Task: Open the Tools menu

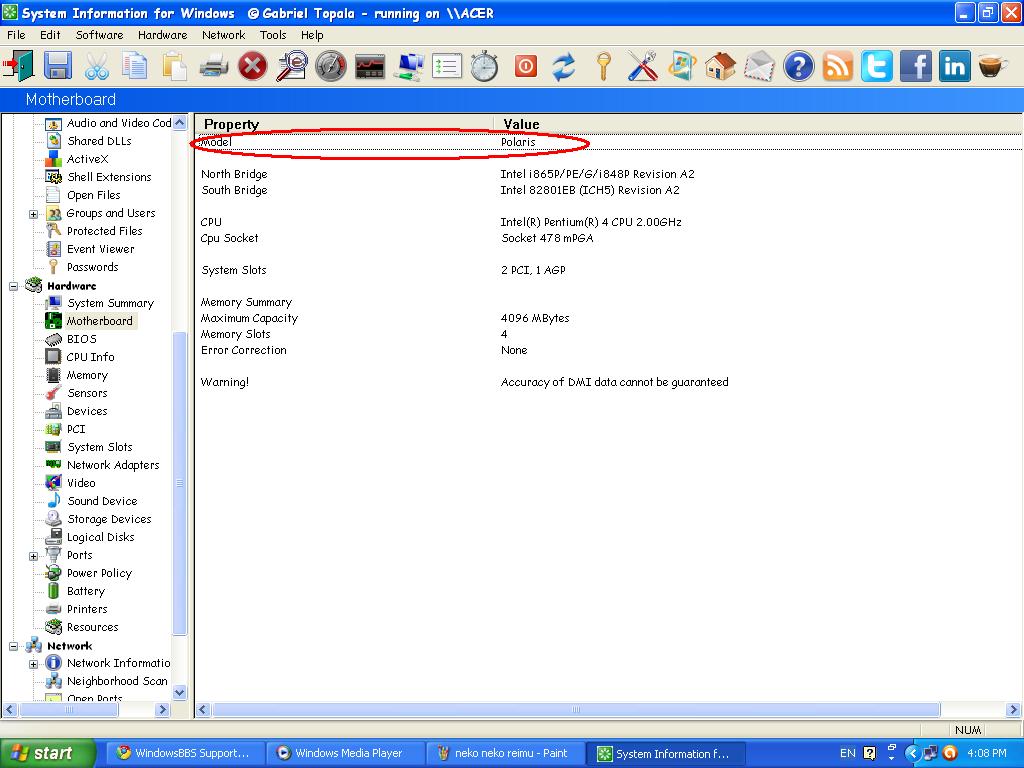Action: click(273, 35)
